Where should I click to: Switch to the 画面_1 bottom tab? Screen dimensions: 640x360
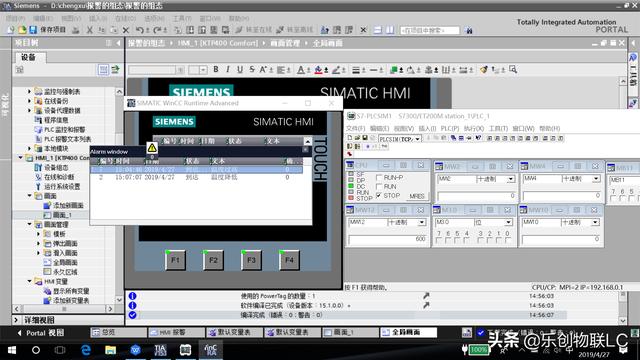[350, 332]
